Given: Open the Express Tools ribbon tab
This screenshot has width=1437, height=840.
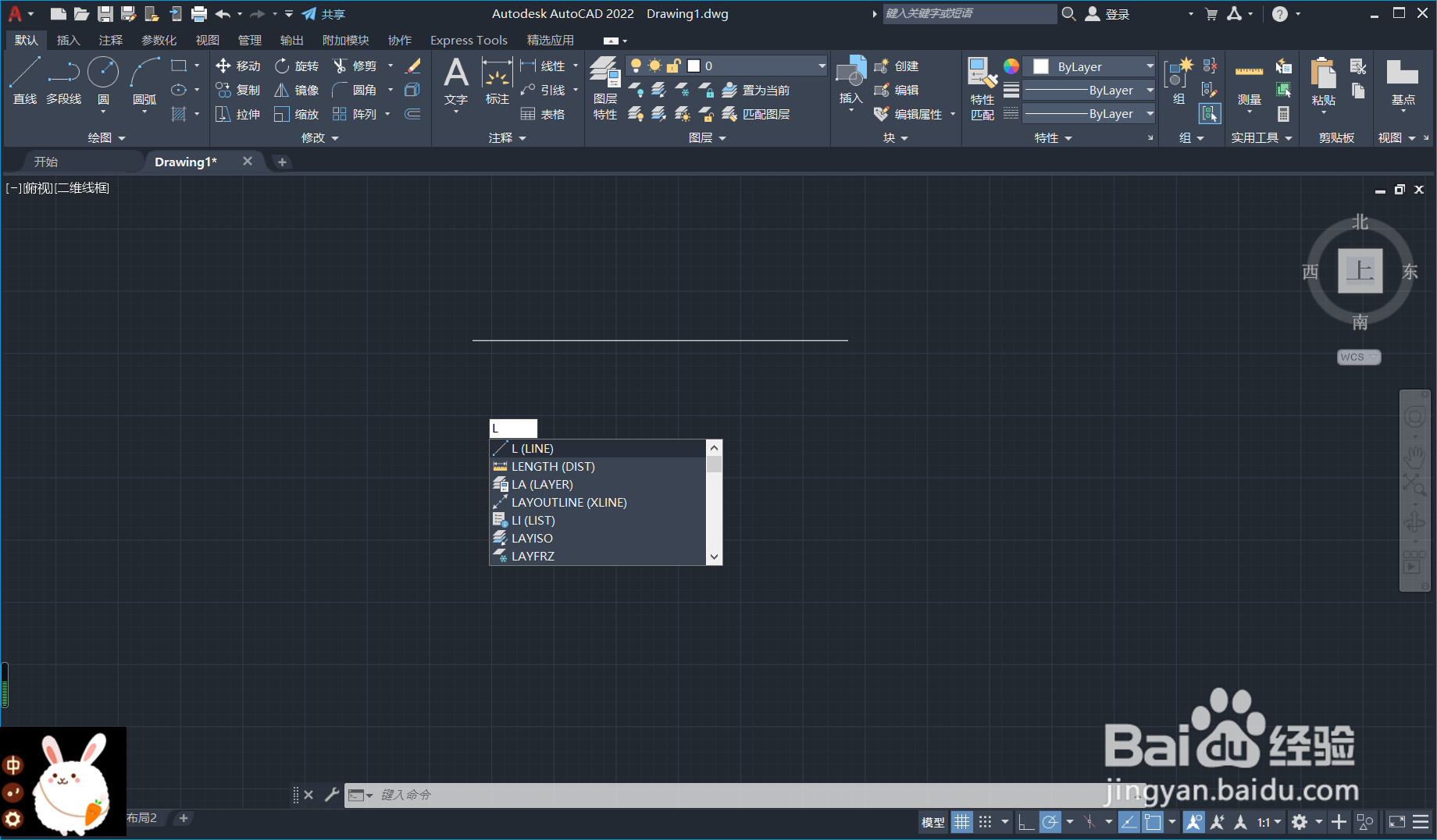Looking at the screenshot, I should coord(469,40).
